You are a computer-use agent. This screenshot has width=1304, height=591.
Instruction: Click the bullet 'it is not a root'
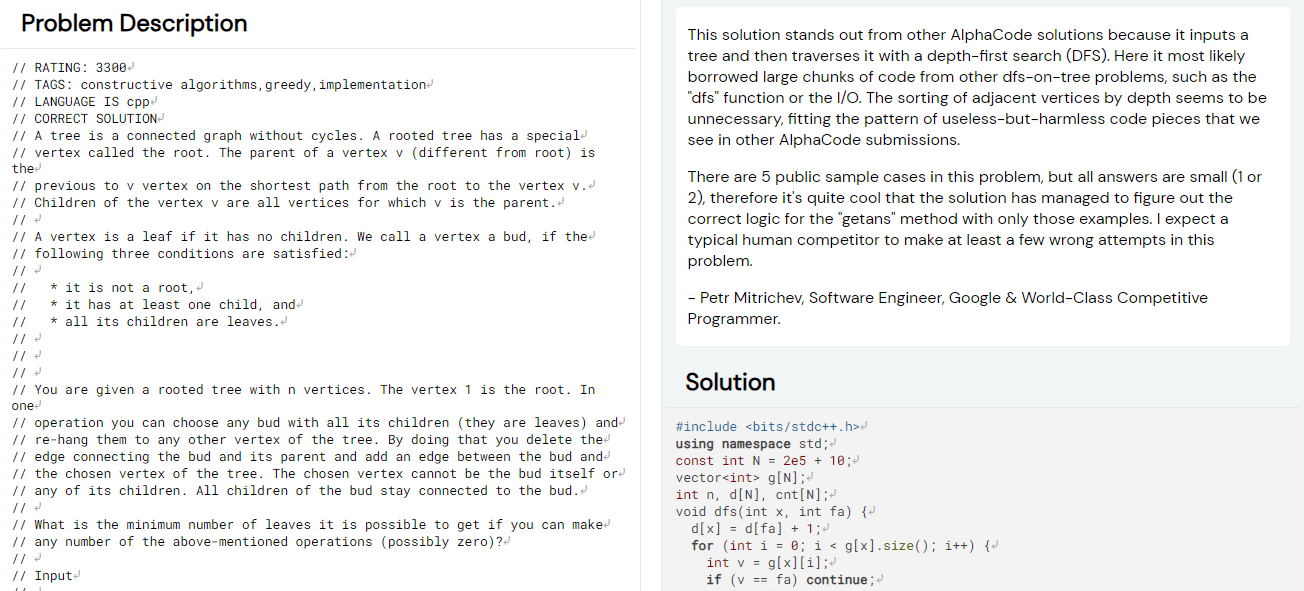click(x=126, y=287)
